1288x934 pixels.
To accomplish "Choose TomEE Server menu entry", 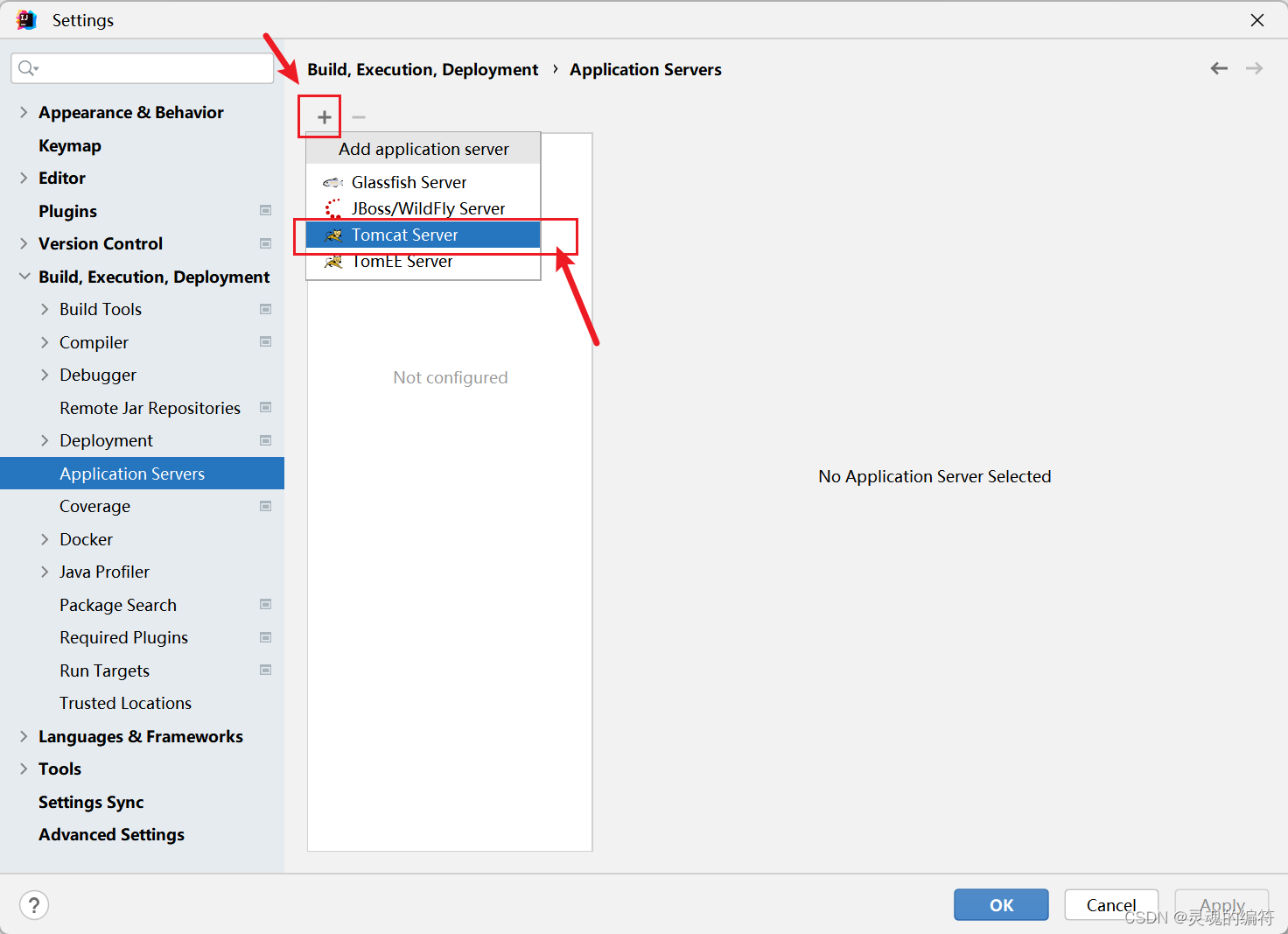I will (423, 261).
